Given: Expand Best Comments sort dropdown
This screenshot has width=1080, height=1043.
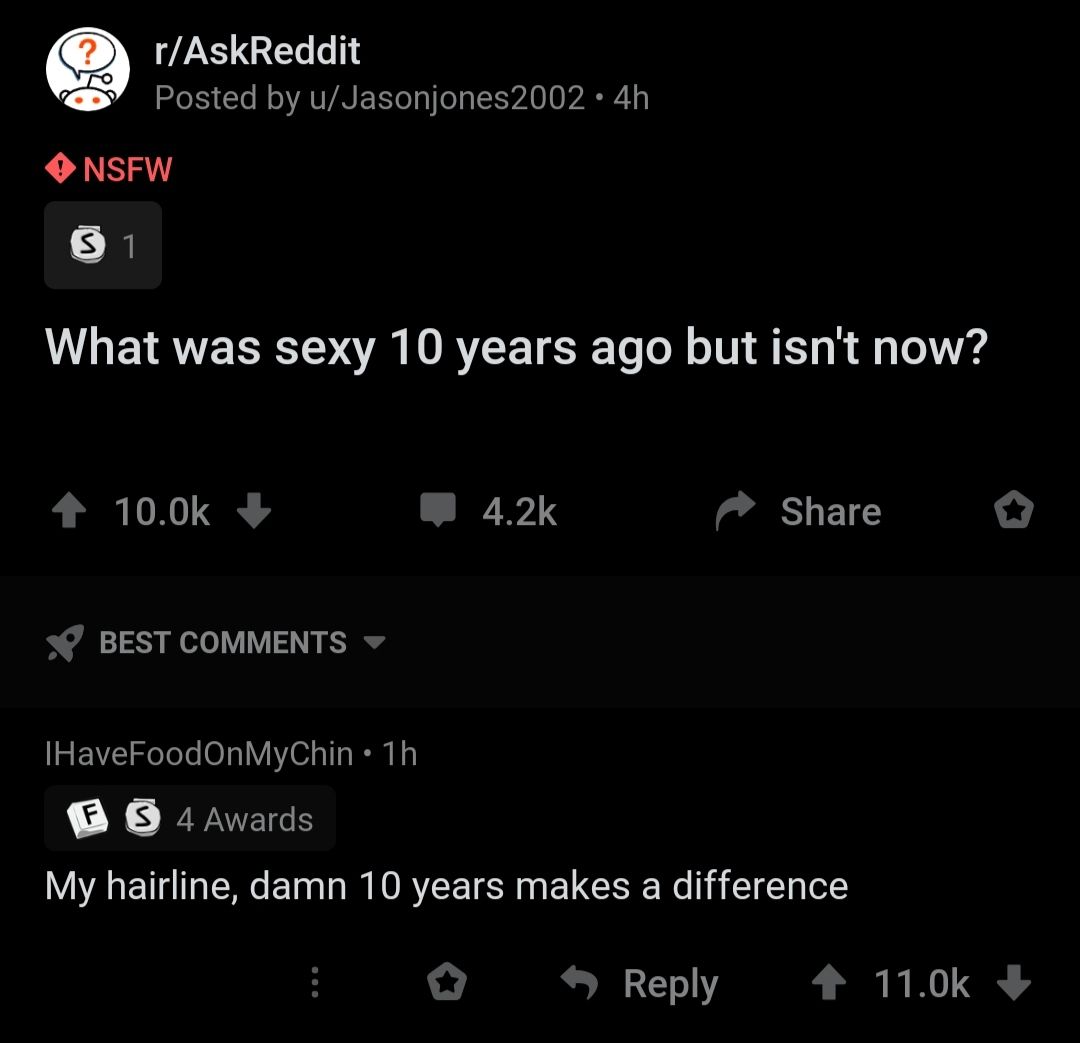Looking at the screenshot, I should pos(373,642).
